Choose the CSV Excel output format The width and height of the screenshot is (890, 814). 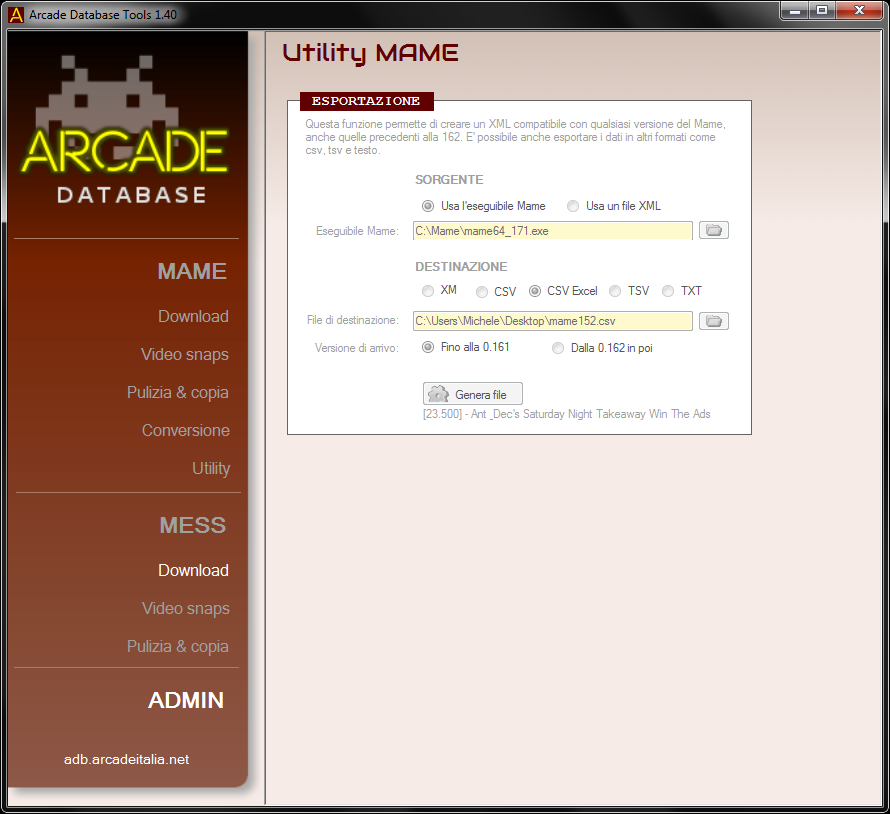(x=535, y=291)
